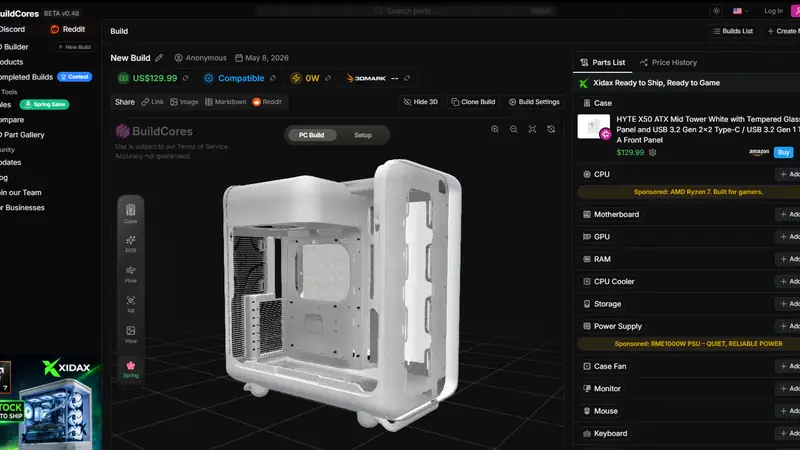Refresh the 0W wattage estimate
800x450 pixels.
(328, 78)
